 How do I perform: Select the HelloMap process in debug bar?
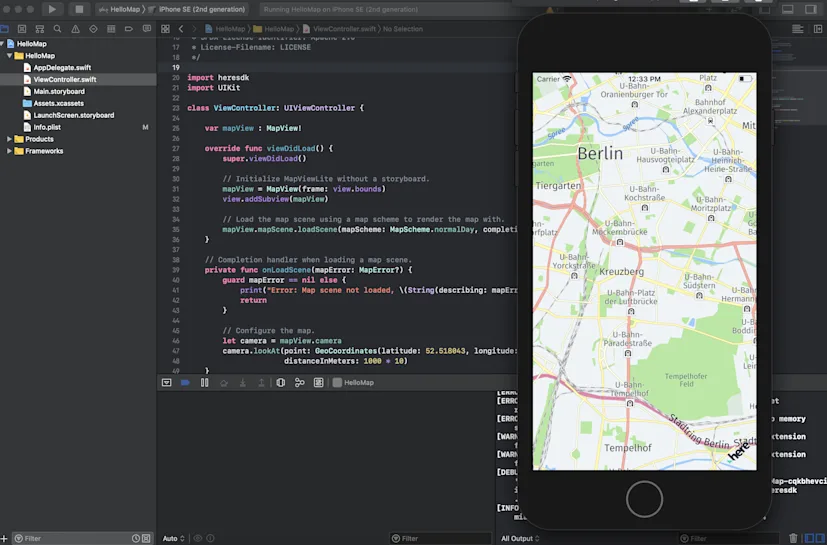click(x=353, y=383)
